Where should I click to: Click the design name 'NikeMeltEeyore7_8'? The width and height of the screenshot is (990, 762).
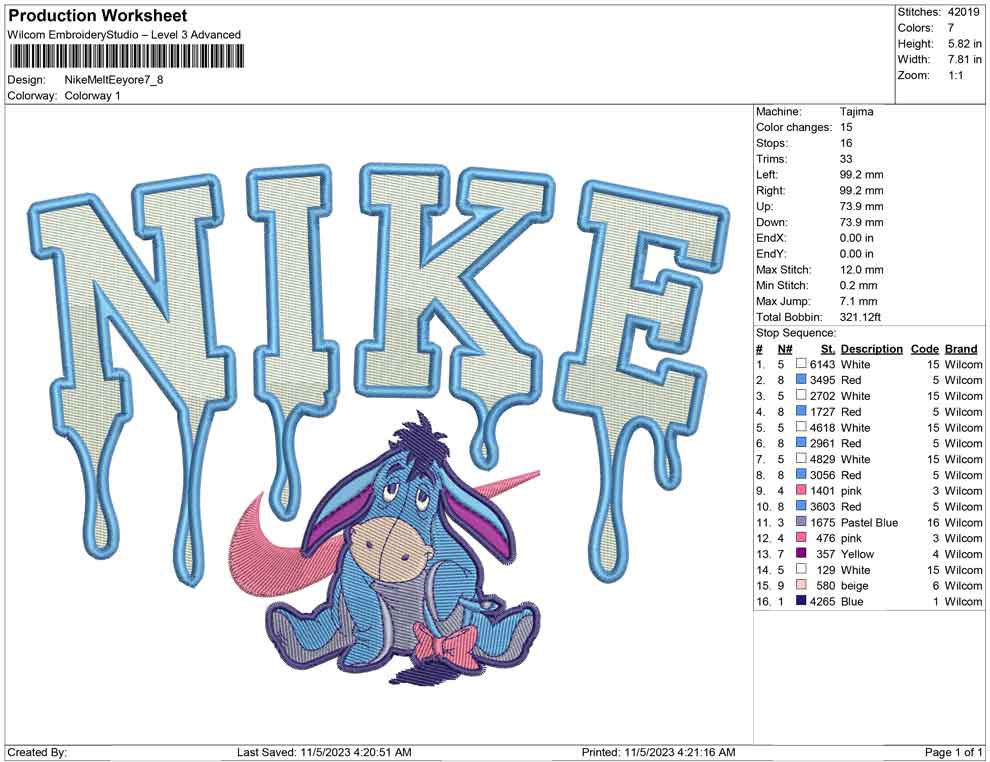click(114, 80)
